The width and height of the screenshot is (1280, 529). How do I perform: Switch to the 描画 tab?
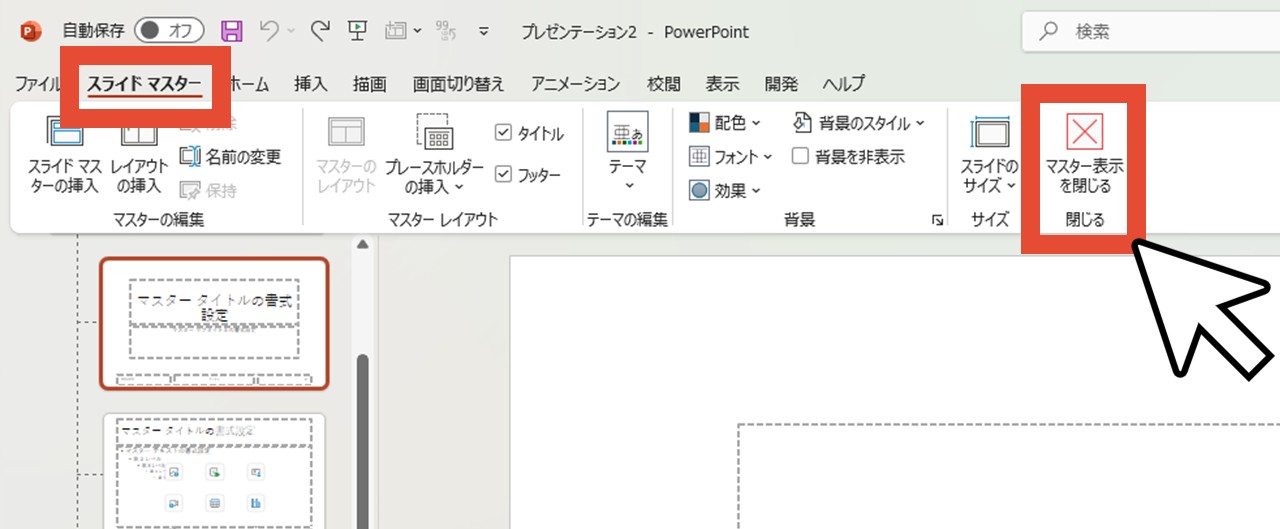click(x=369, y=84)
